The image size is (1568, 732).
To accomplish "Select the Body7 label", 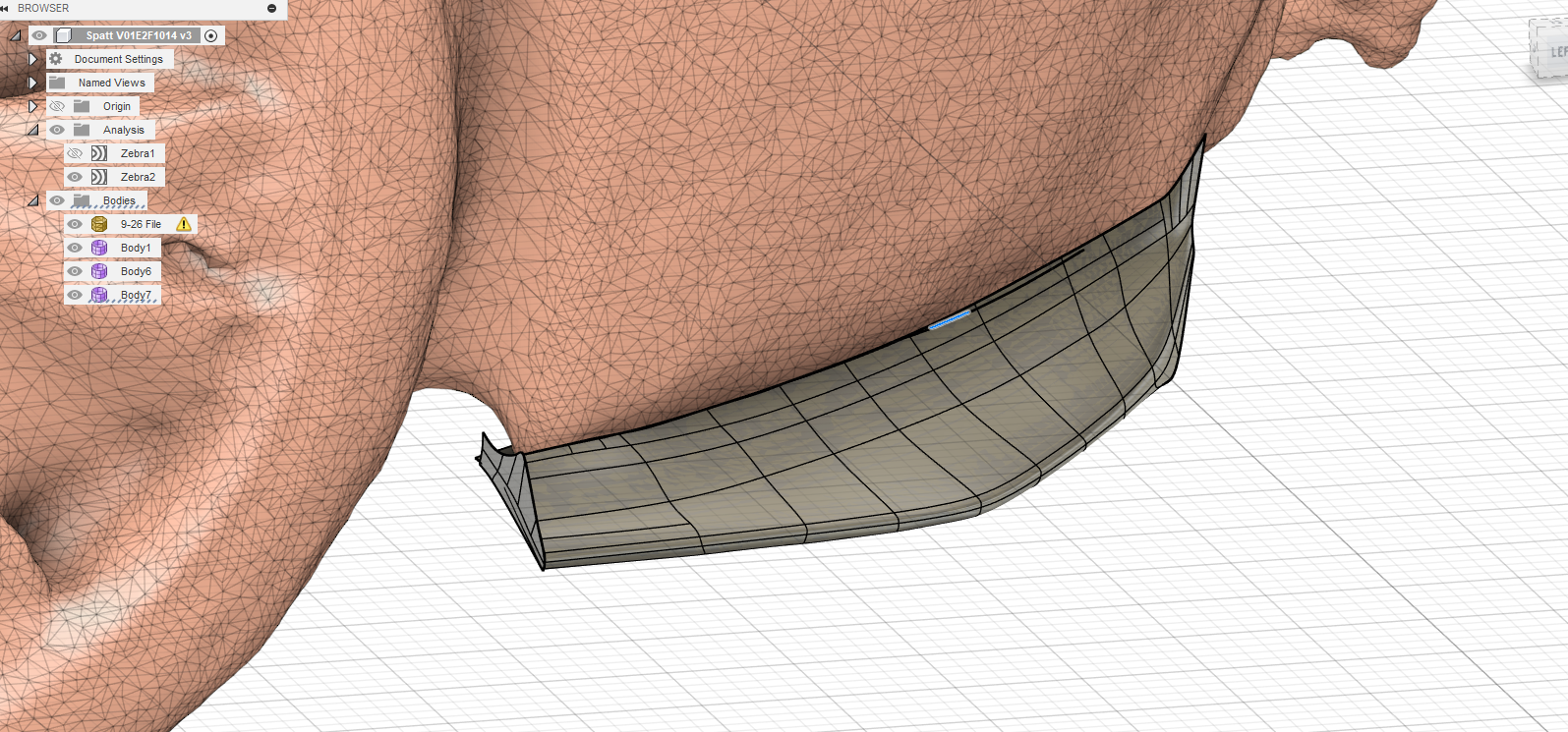I will 136,295.
